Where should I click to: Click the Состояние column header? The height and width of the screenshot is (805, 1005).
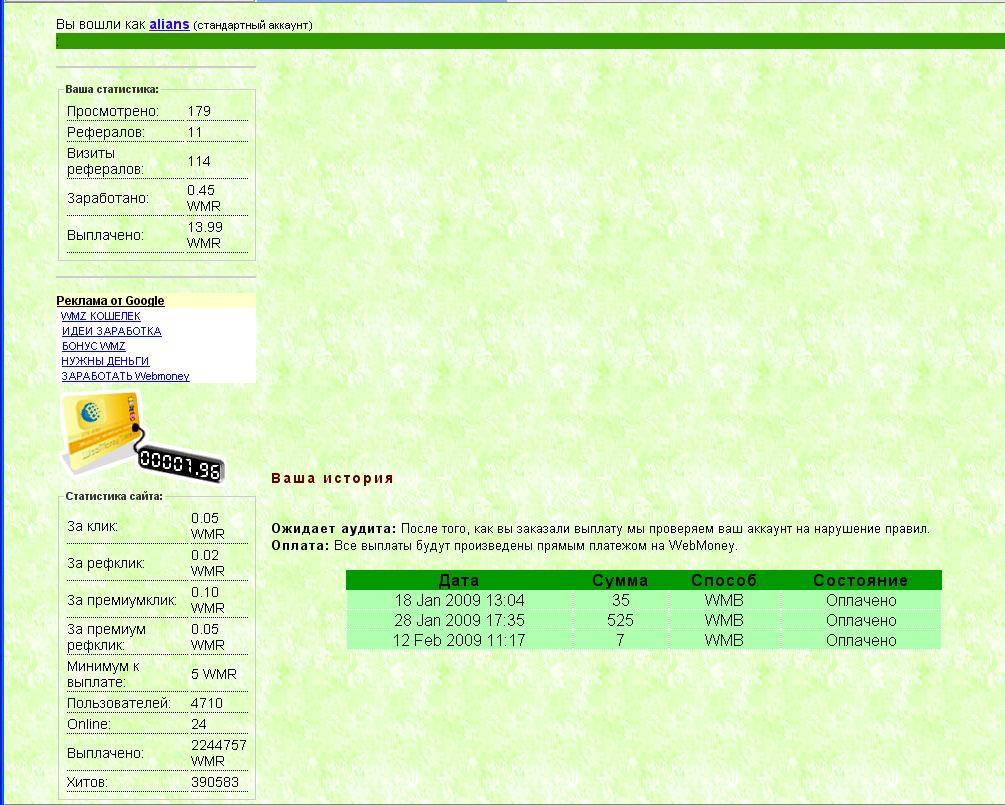[860, 580]
